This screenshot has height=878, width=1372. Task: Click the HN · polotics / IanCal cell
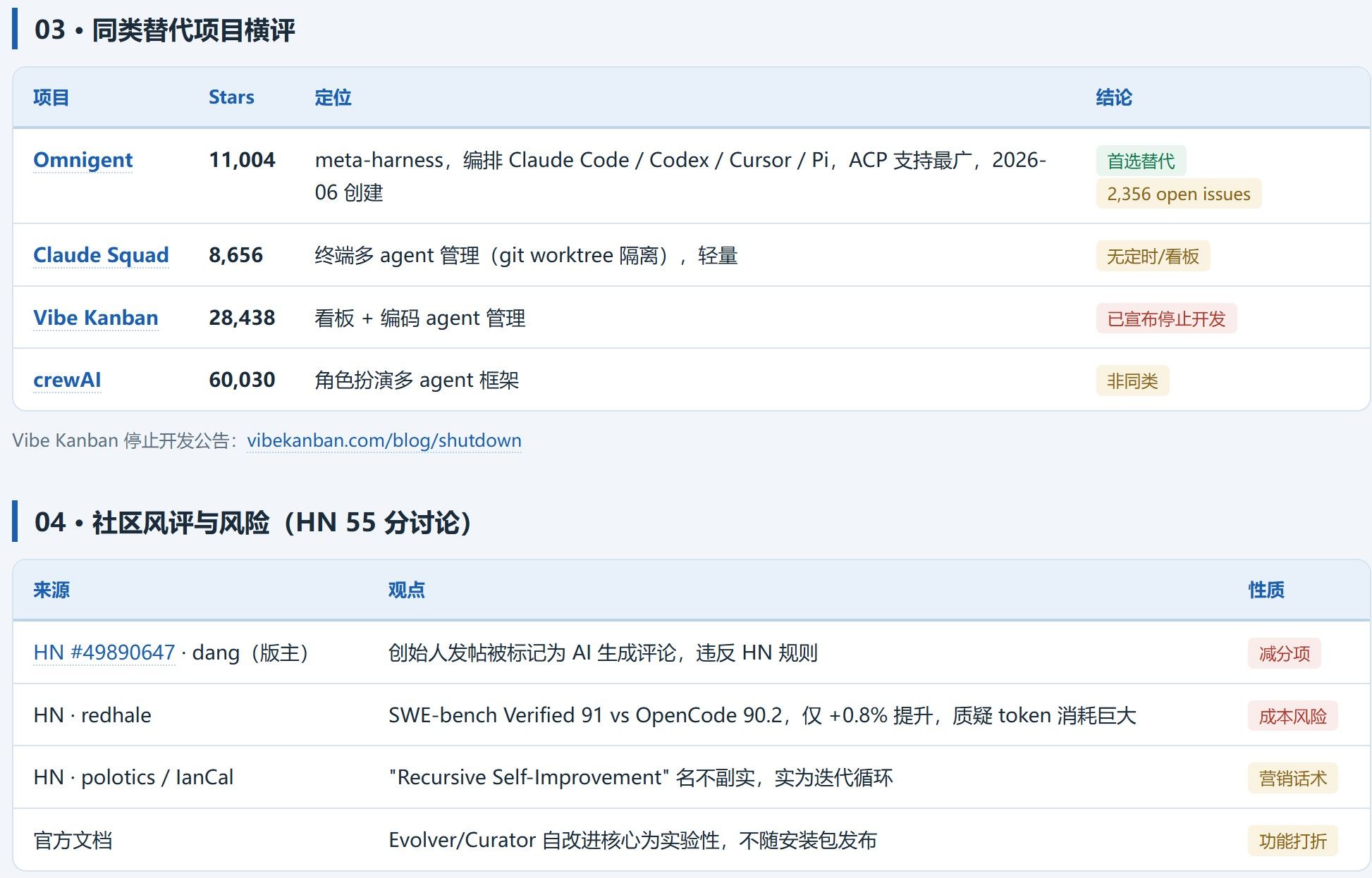[x=133, y=777]
